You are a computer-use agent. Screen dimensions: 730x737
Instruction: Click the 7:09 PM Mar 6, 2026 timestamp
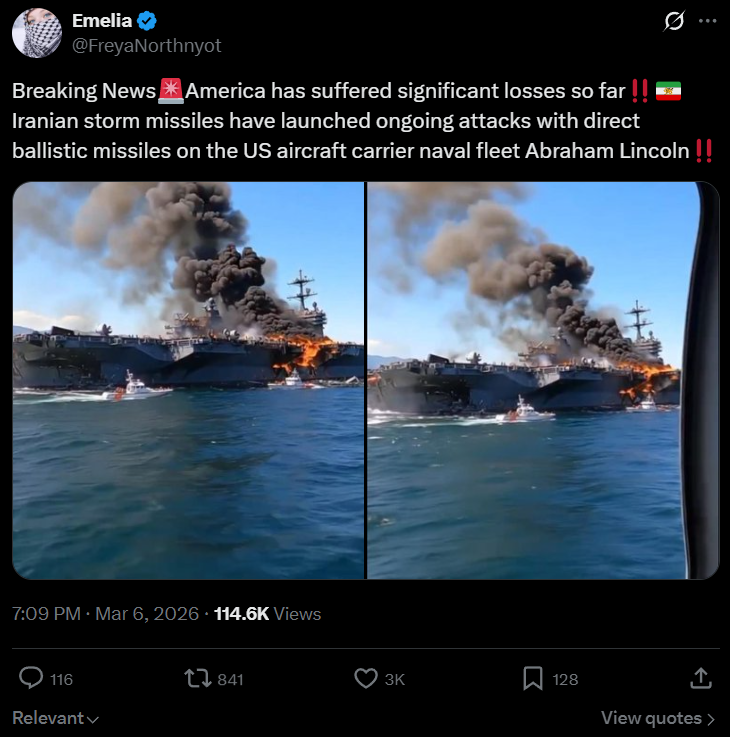[105, 614]
